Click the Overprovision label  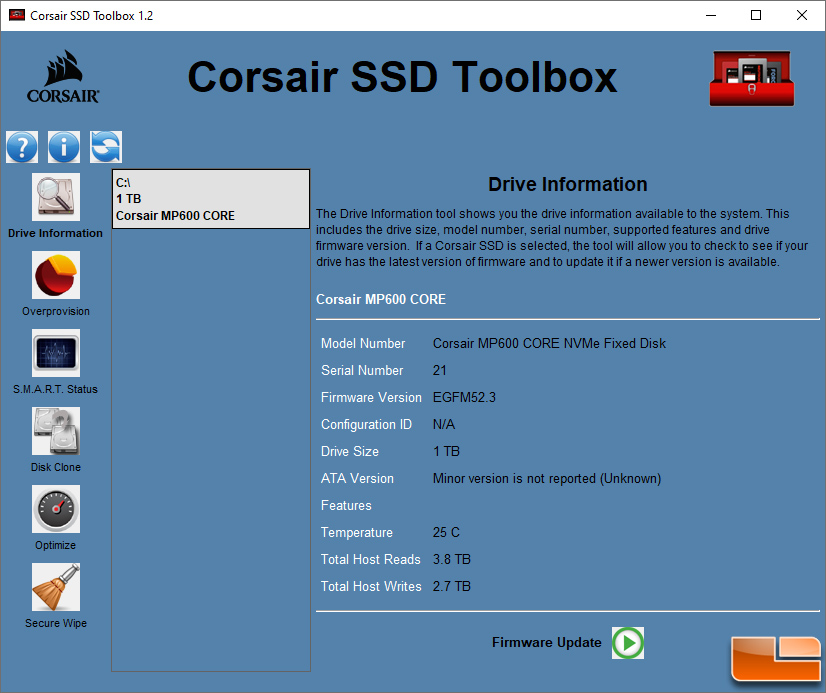[x=56, y=311]
